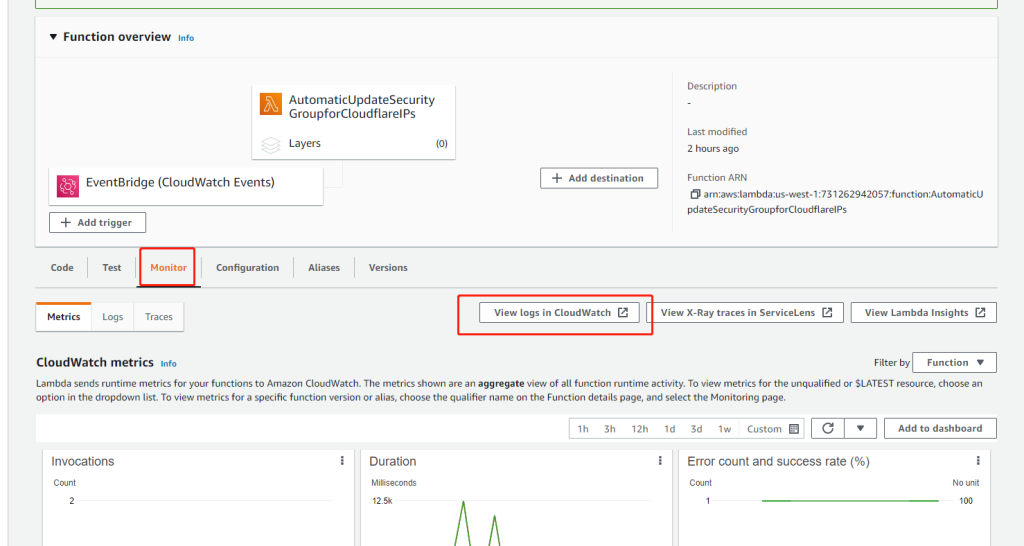1024x546 pixels.
Task: Click the Layers stack icon
Action: coord(271,144)
